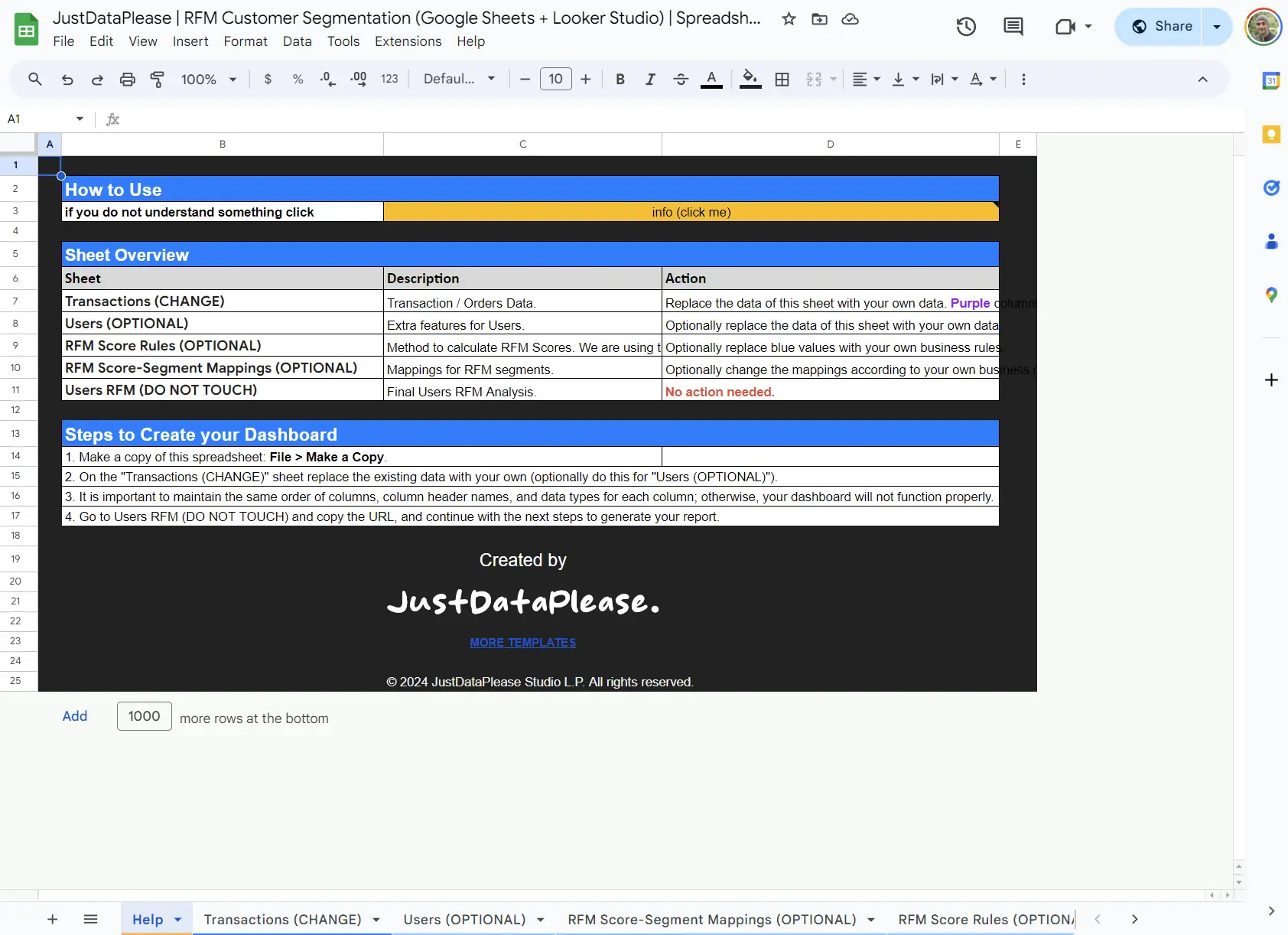Open the Format menu

click(246, 41)
